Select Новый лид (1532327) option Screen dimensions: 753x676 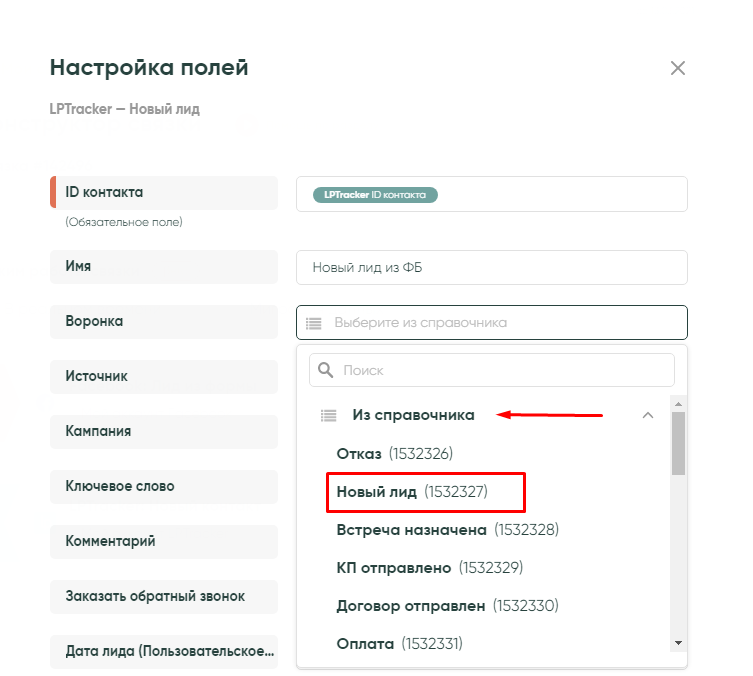pyautogui.click(x=426, y=492)
